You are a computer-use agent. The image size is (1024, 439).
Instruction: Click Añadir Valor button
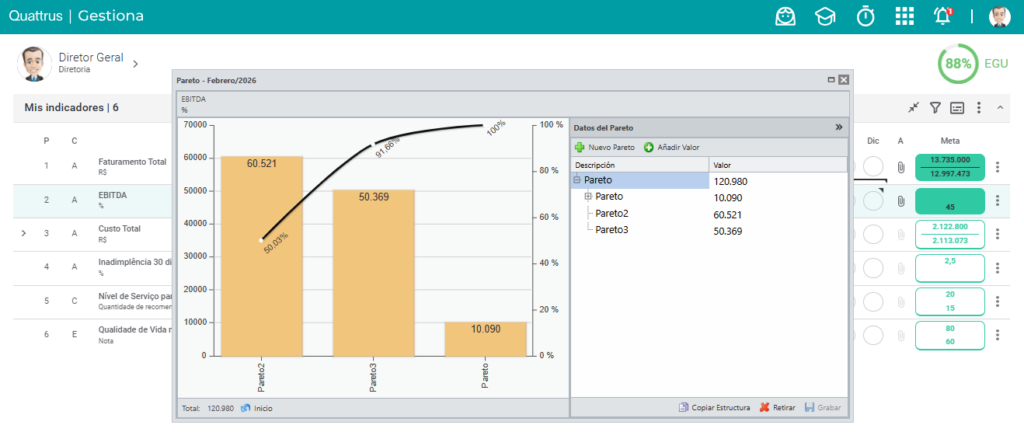(x=671, y=148)
